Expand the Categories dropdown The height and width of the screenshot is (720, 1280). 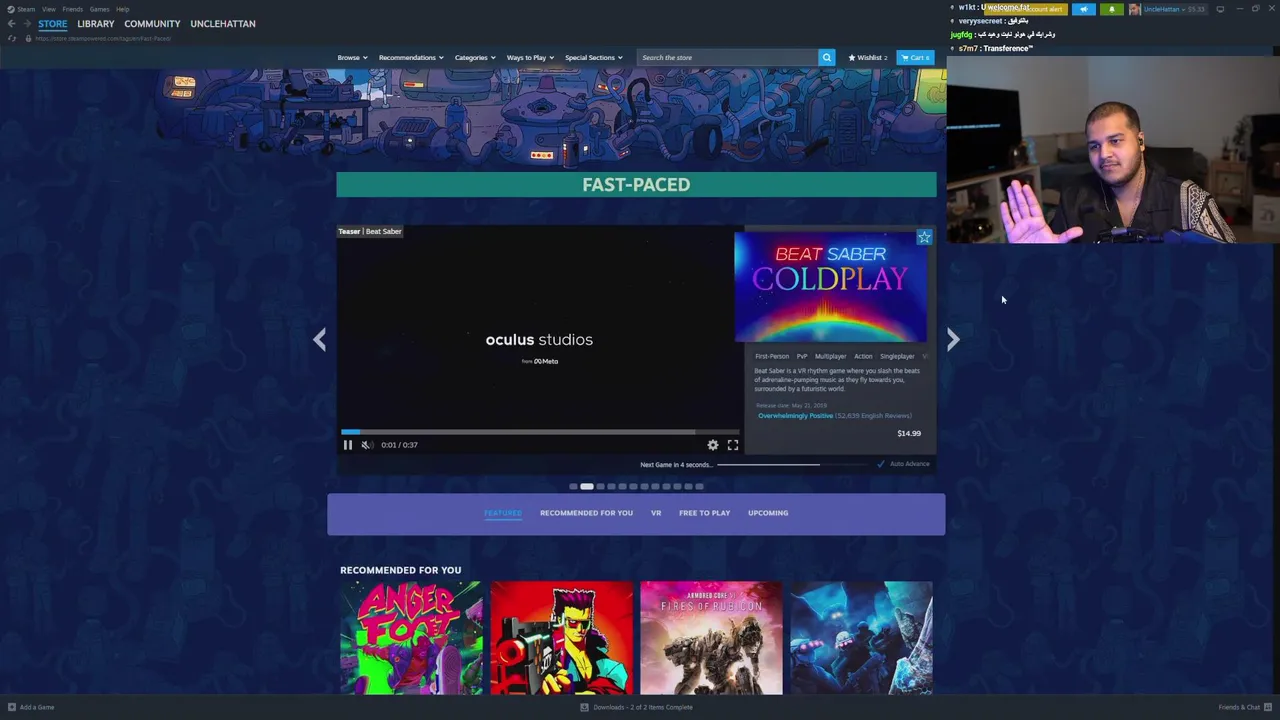(475, 57)
